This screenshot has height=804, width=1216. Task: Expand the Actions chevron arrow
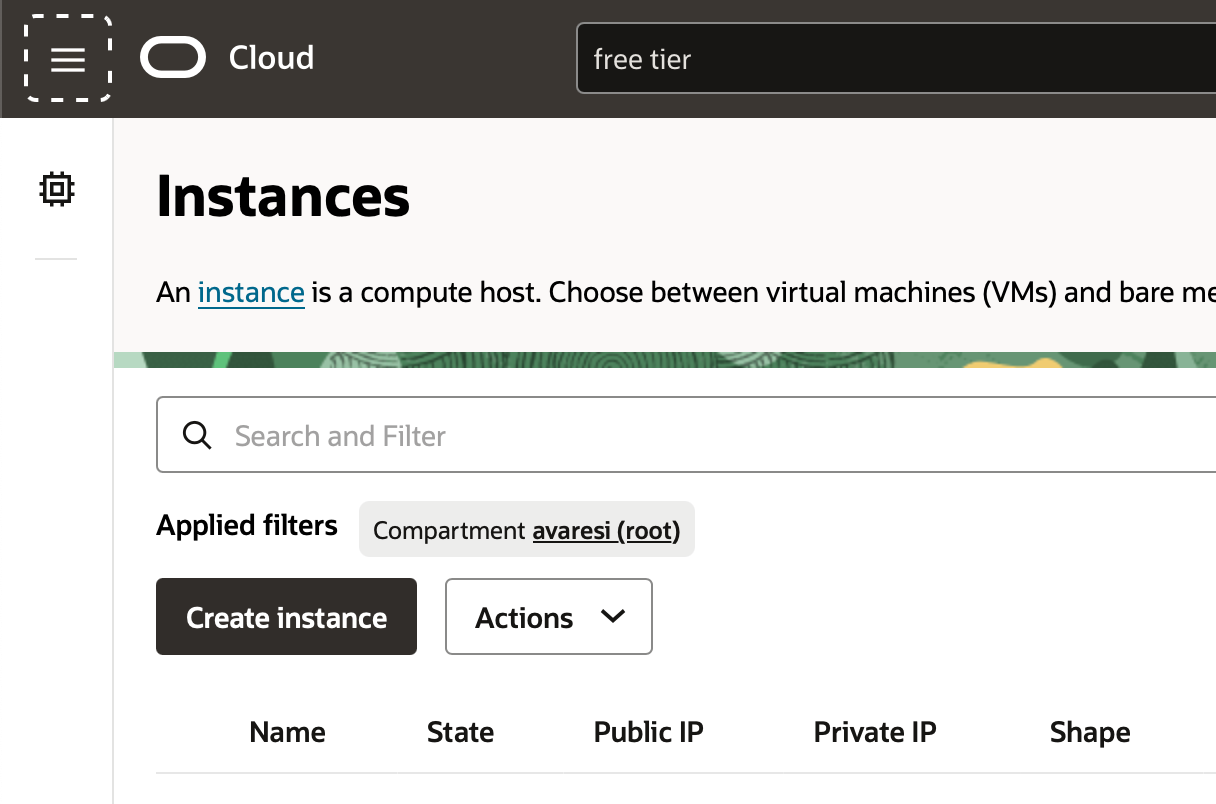(614, 617)
